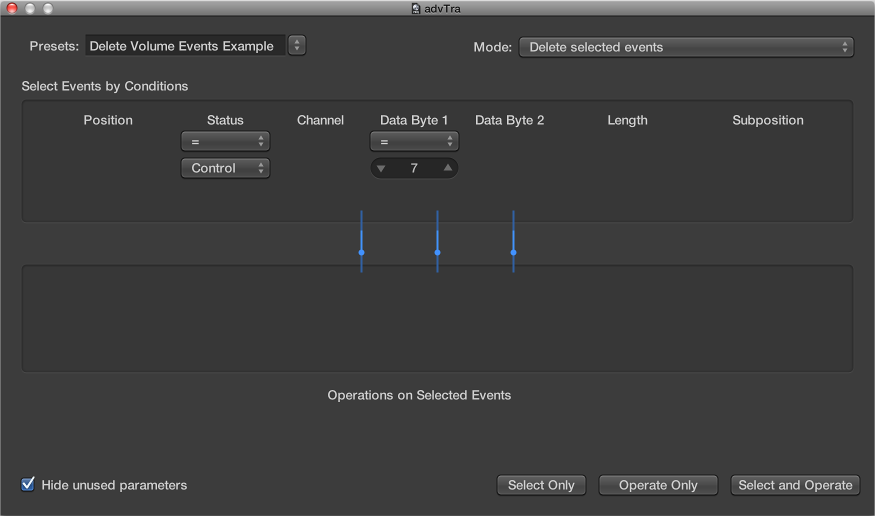
Task: Click the Operate Only button
Action: (x=658, y=485)
